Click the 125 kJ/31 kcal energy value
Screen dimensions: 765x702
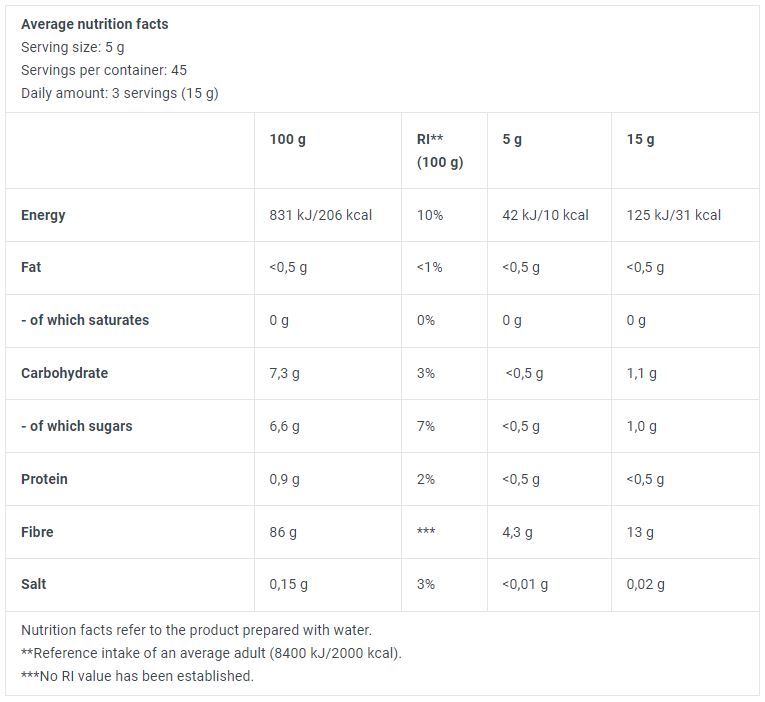pyautogui.click(x=673, y=215)
